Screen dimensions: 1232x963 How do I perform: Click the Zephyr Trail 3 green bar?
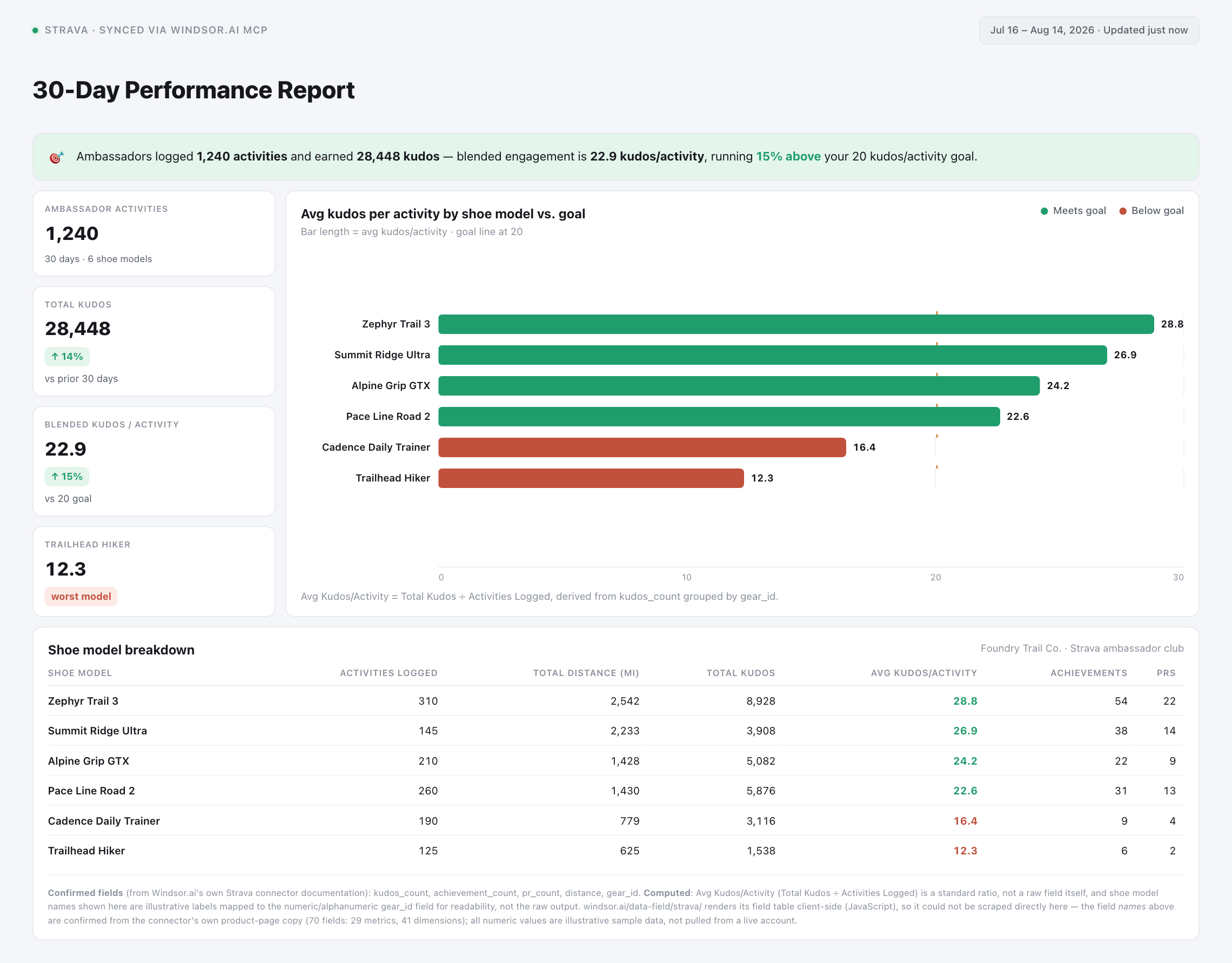pos(796,324)
